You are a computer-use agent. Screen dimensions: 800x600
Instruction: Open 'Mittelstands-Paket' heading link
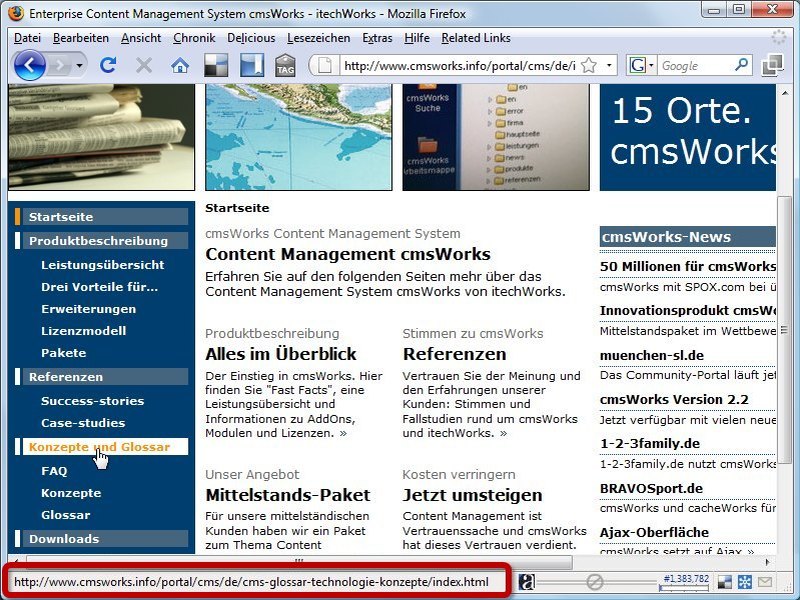point(287,495)
